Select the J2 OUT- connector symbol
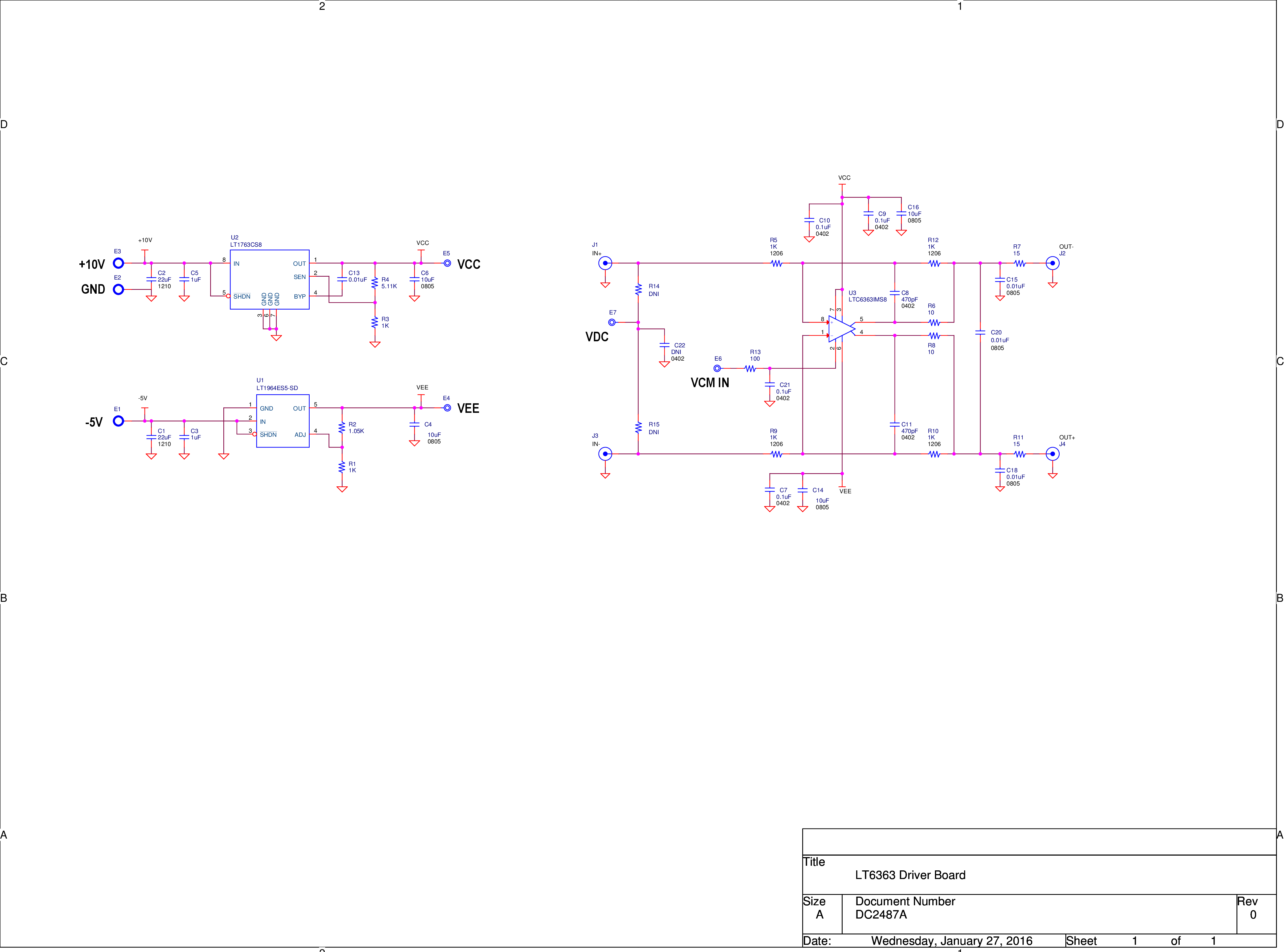 1052,263
